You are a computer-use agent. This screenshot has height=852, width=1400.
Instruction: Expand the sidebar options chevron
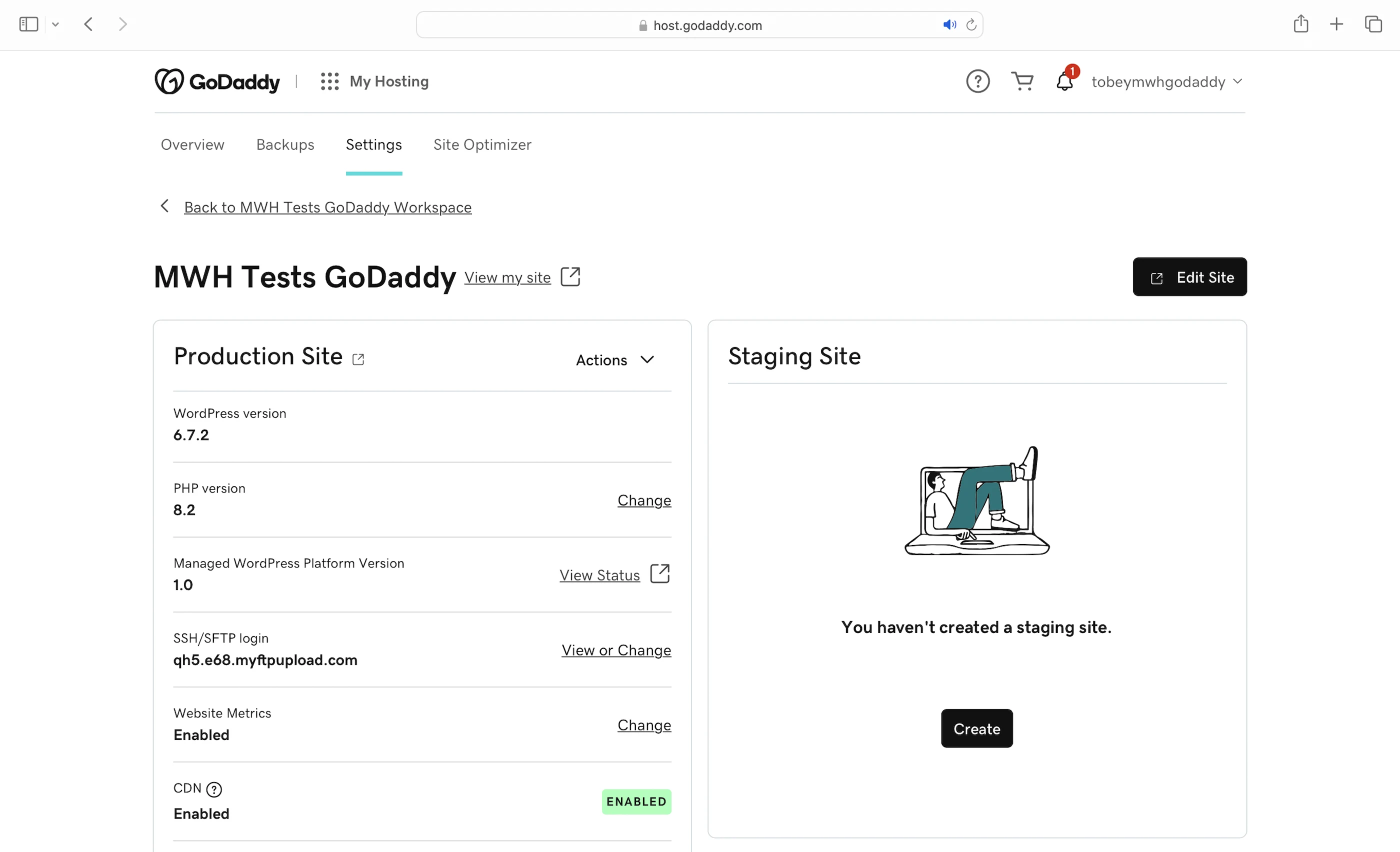pos(55,24)
